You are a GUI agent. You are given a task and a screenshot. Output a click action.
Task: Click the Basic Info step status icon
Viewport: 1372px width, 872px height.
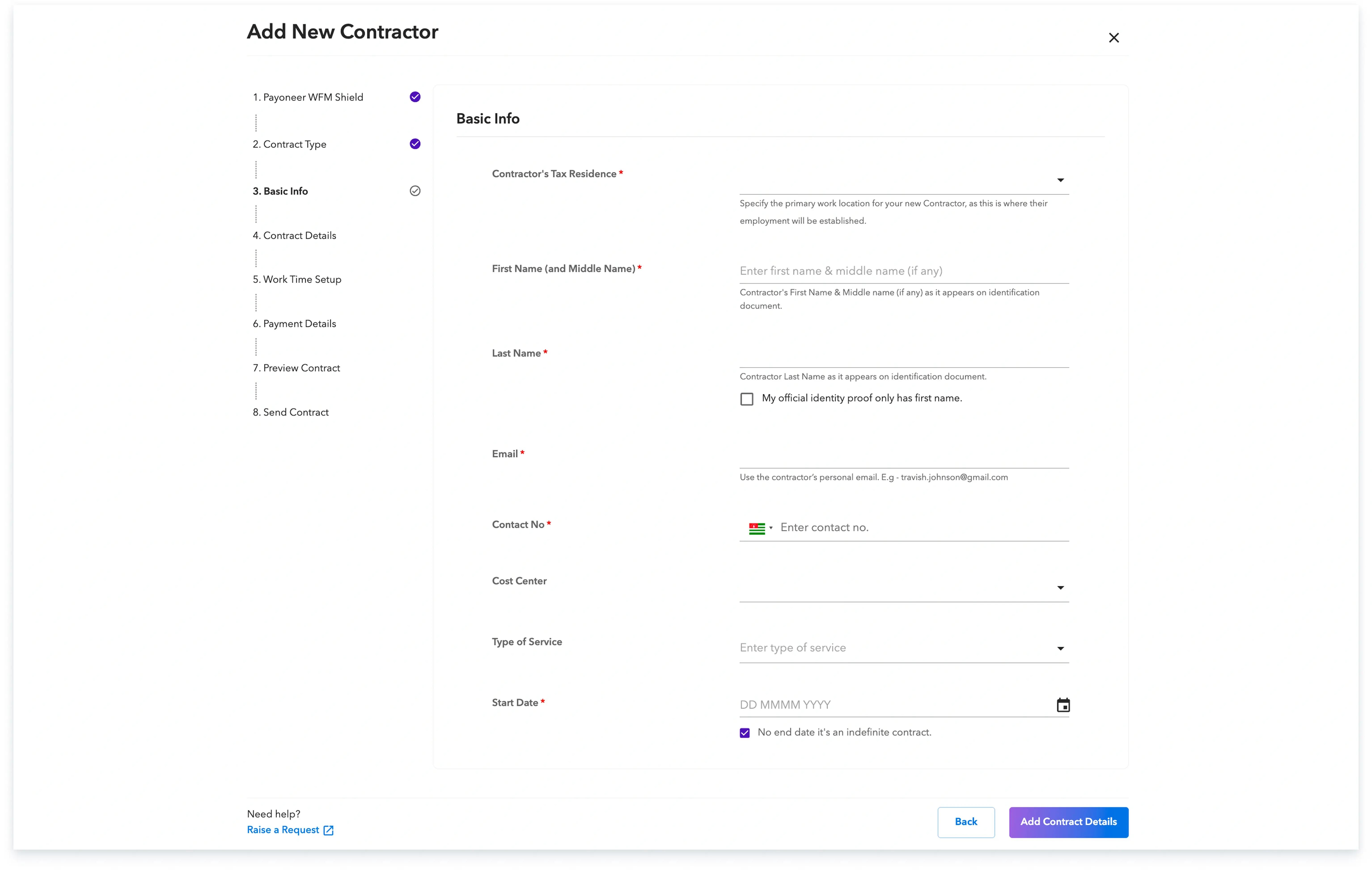click(415, 191)
